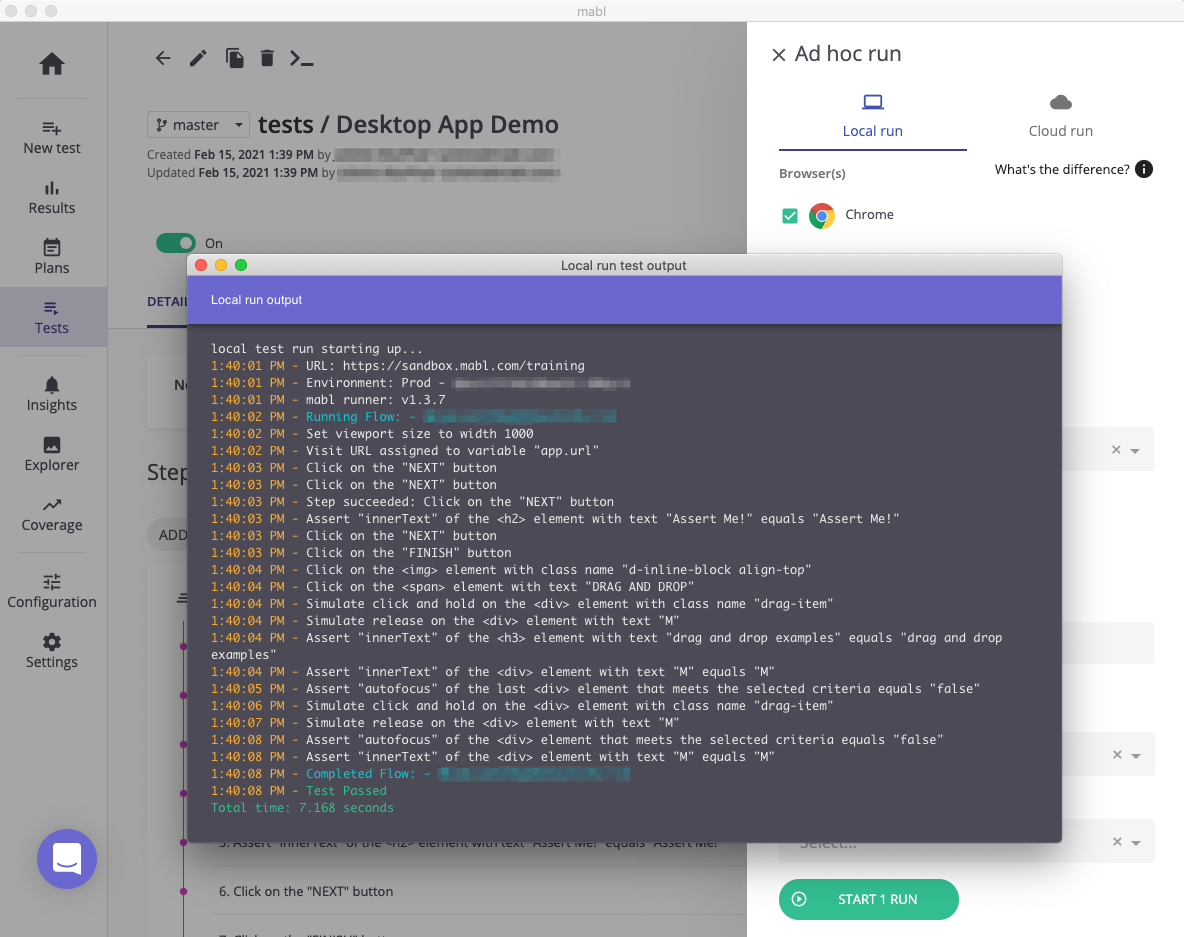
Task: Click the Test Passed output line
Action: point(298,791)
